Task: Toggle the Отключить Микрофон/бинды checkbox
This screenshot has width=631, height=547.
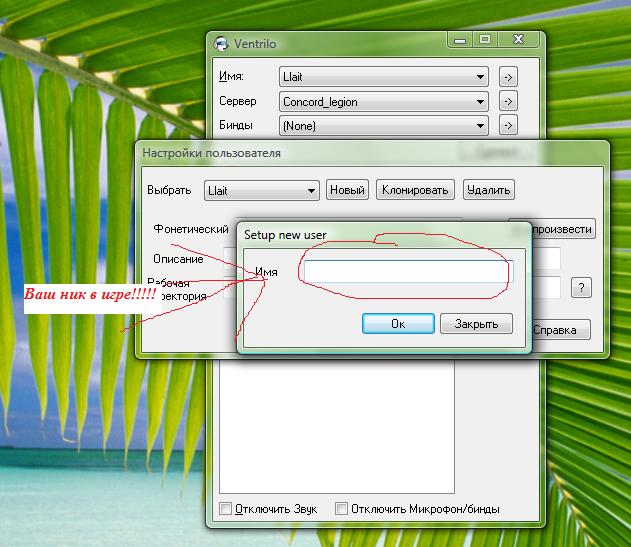Action: pos(342,509)
